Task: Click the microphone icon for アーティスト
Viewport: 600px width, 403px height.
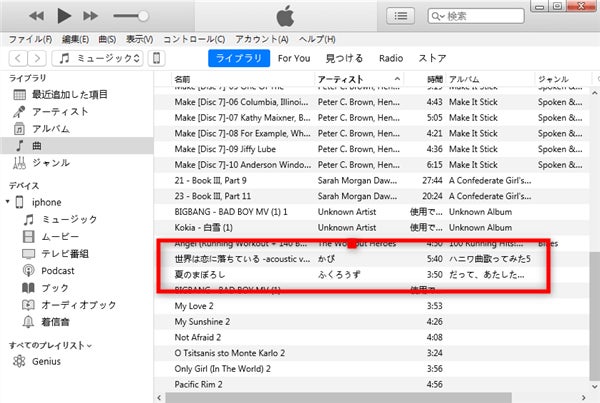Action: (19, 112)
